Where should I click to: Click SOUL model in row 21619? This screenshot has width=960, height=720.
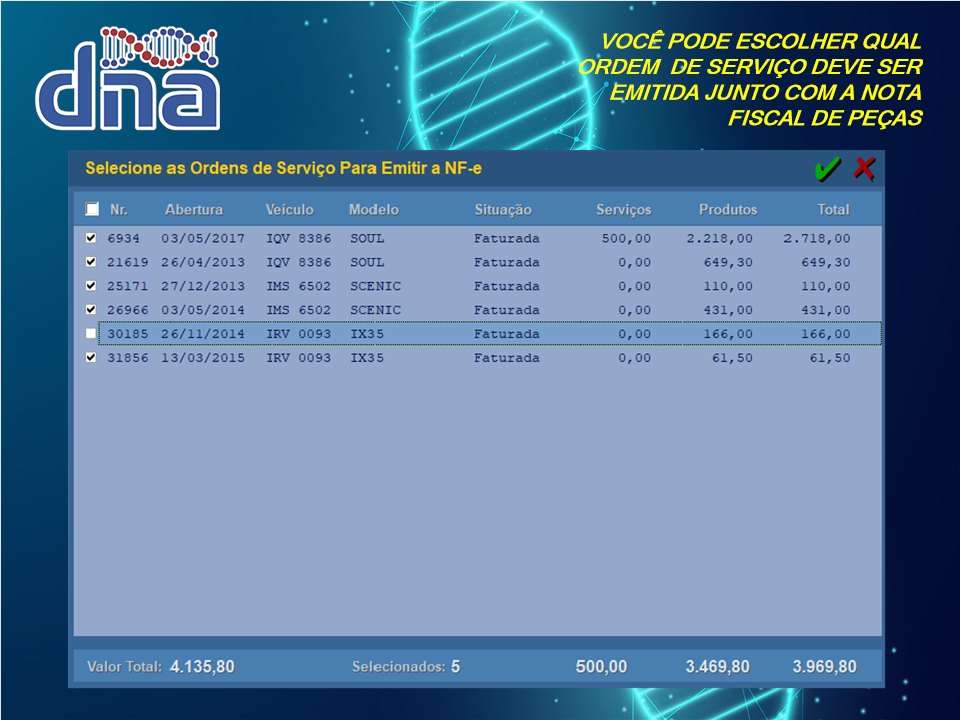click(x=367, y=262)
